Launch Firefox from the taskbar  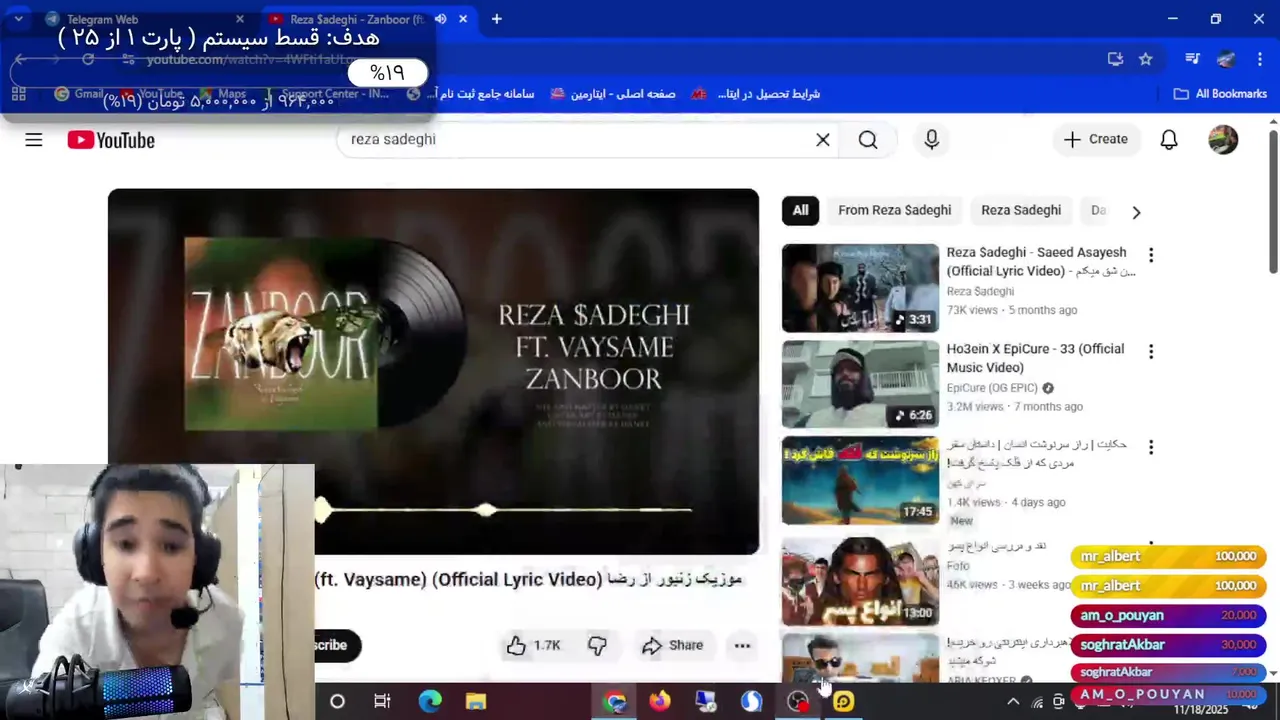click(x=660, y=702)
